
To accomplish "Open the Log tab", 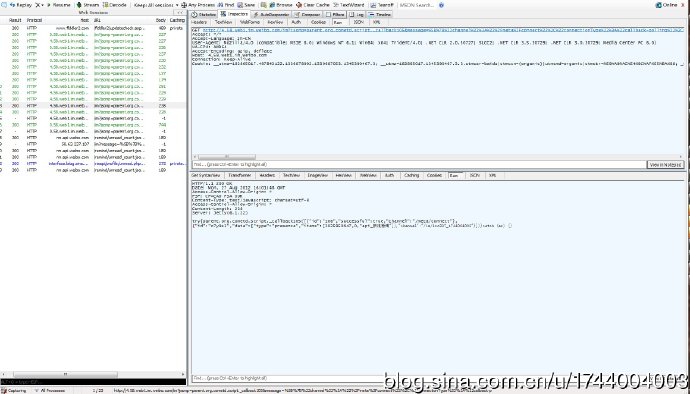I will tap(356, 14).
